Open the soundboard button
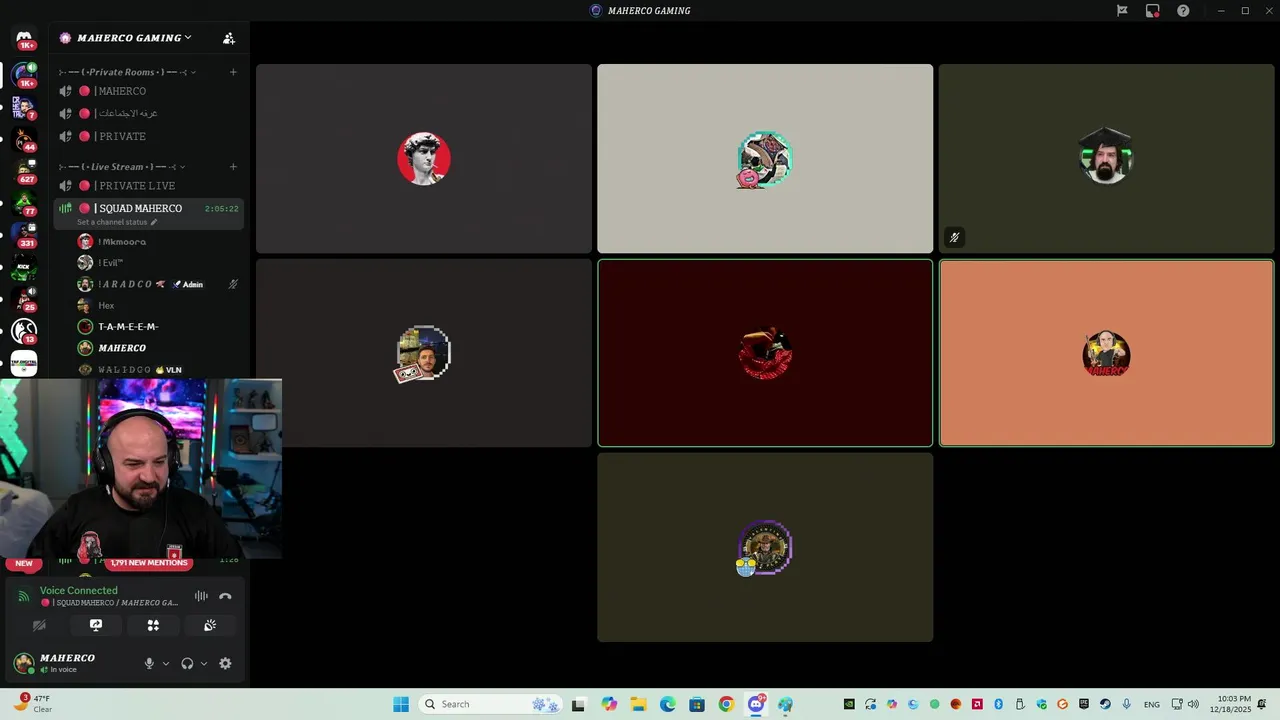The width and height of the screenshot is (1280, 720). tap(210, 625)
